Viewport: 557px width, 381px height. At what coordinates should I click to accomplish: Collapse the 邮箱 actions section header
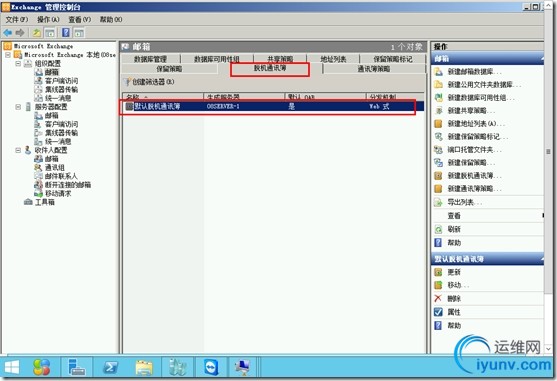541,59
